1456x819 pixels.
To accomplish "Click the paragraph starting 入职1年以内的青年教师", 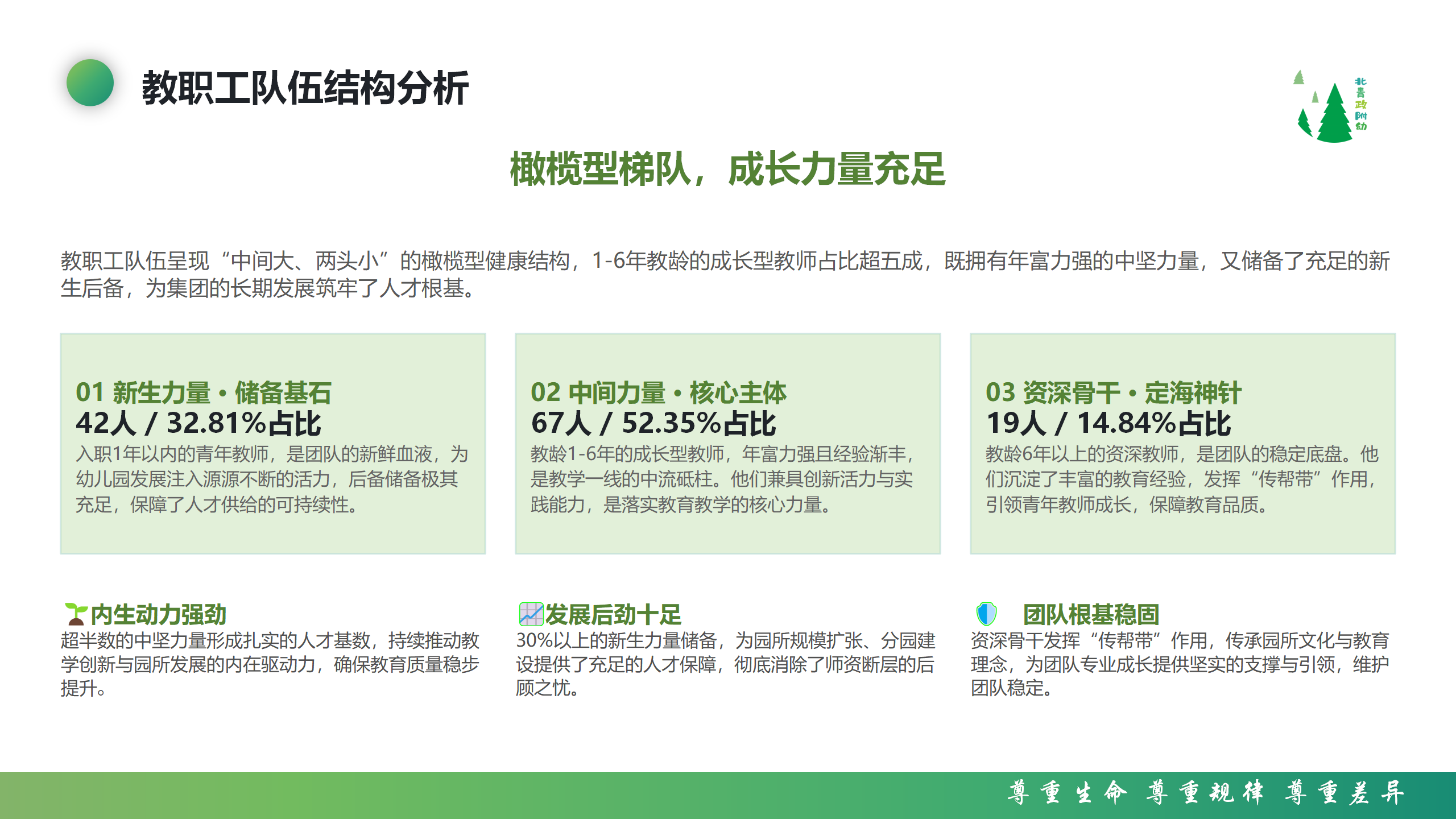I will [x=272, y=479].
